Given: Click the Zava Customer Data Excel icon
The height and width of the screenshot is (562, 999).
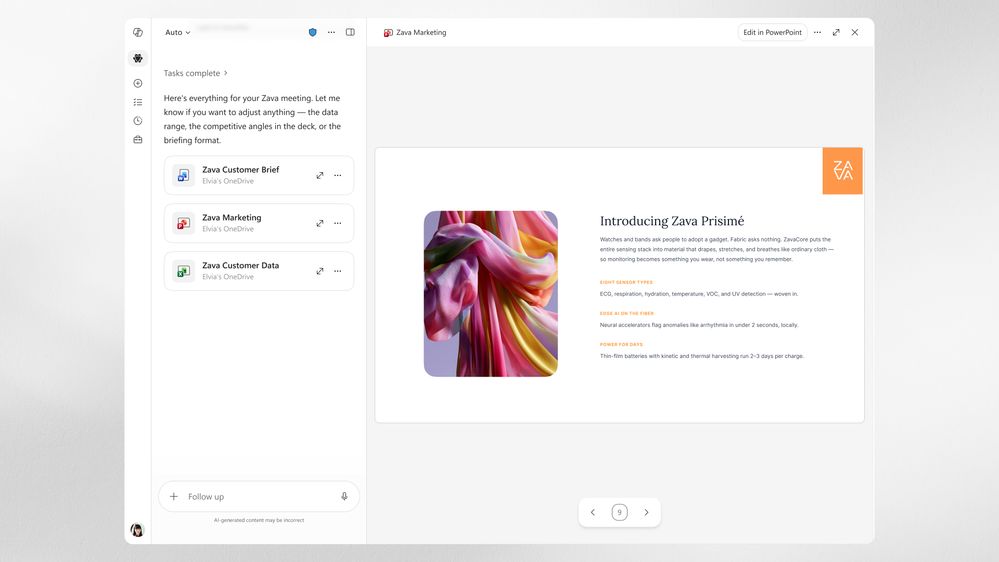Looking at the screenshot, I should coord(183,271).
